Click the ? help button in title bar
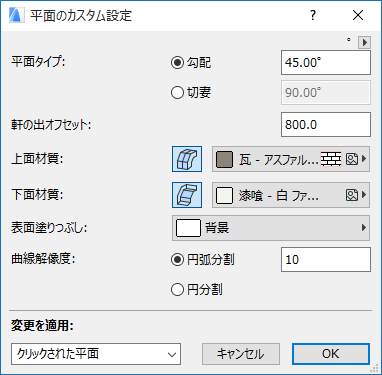 point(313,15)
